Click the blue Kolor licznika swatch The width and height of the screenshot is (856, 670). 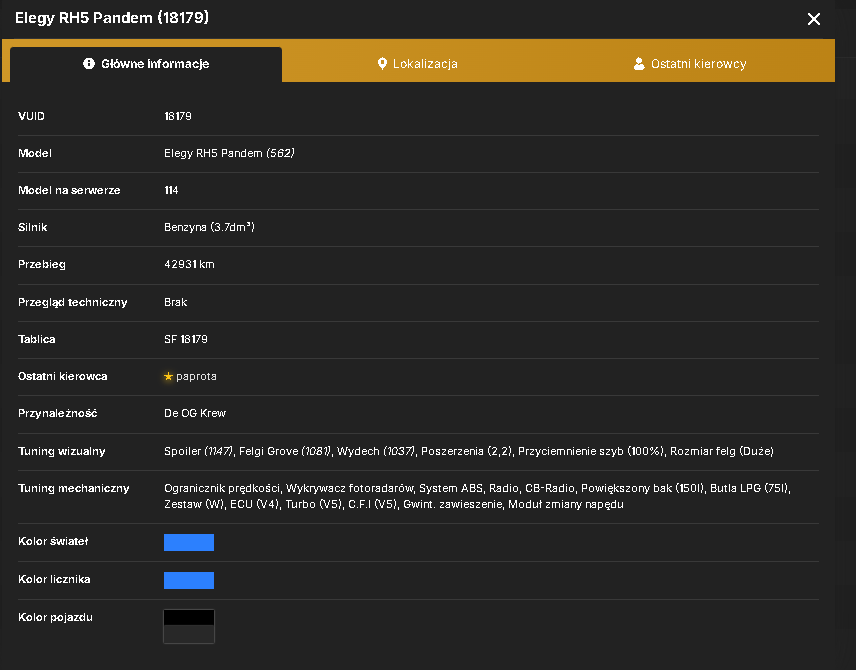(189, 580)
